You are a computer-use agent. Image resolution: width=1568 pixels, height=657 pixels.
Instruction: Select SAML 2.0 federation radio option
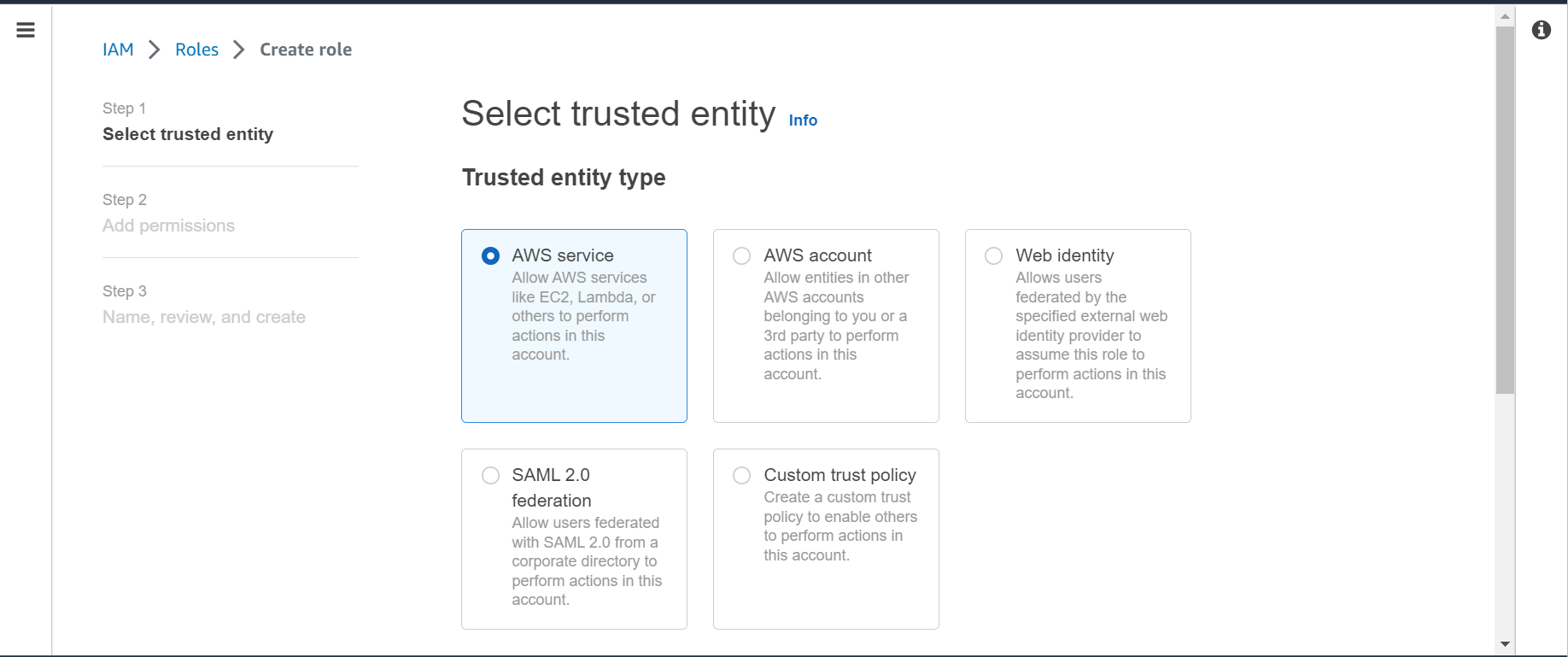(x=490, y=475)
